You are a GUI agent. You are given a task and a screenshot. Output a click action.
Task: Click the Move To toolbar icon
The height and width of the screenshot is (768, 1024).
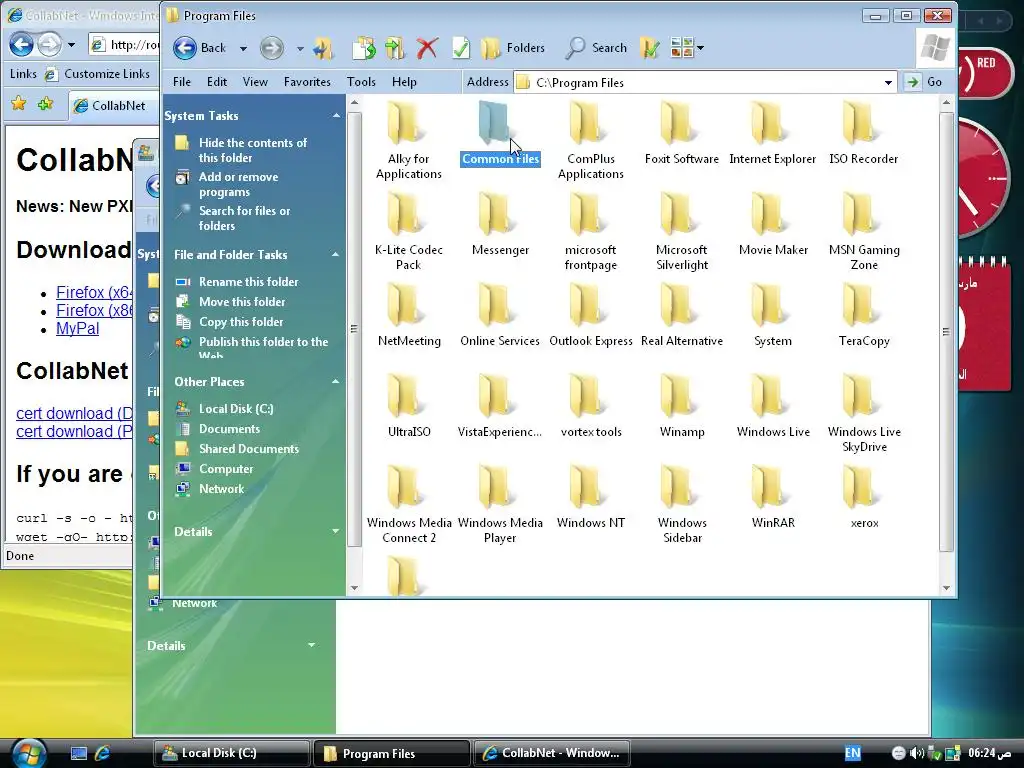tap(364, 48)
